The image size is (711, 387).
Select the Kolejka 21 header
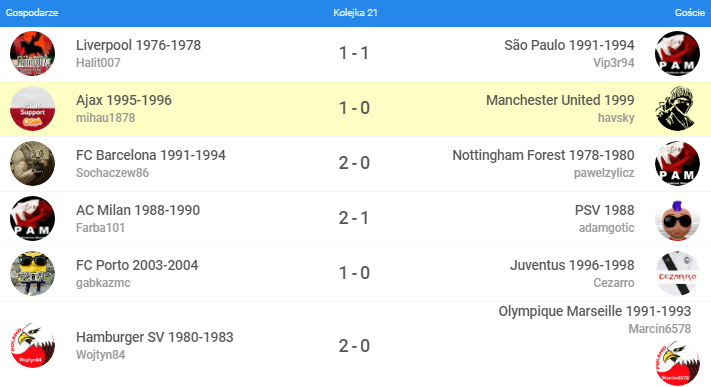[x=355, y=13]
